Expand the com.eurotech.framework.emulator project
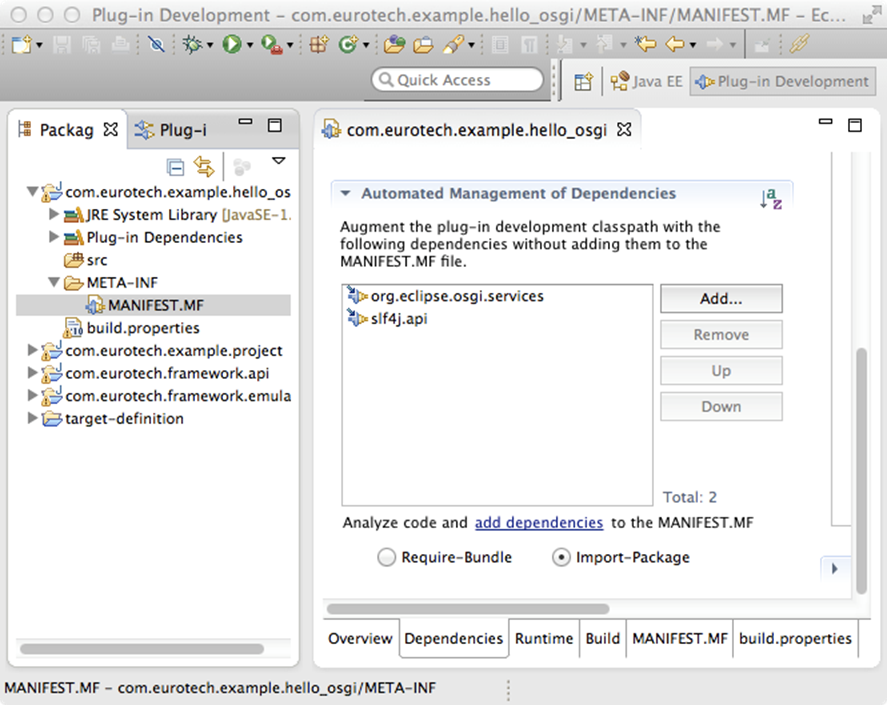The image size is (887, 705). tap(33, 395)
